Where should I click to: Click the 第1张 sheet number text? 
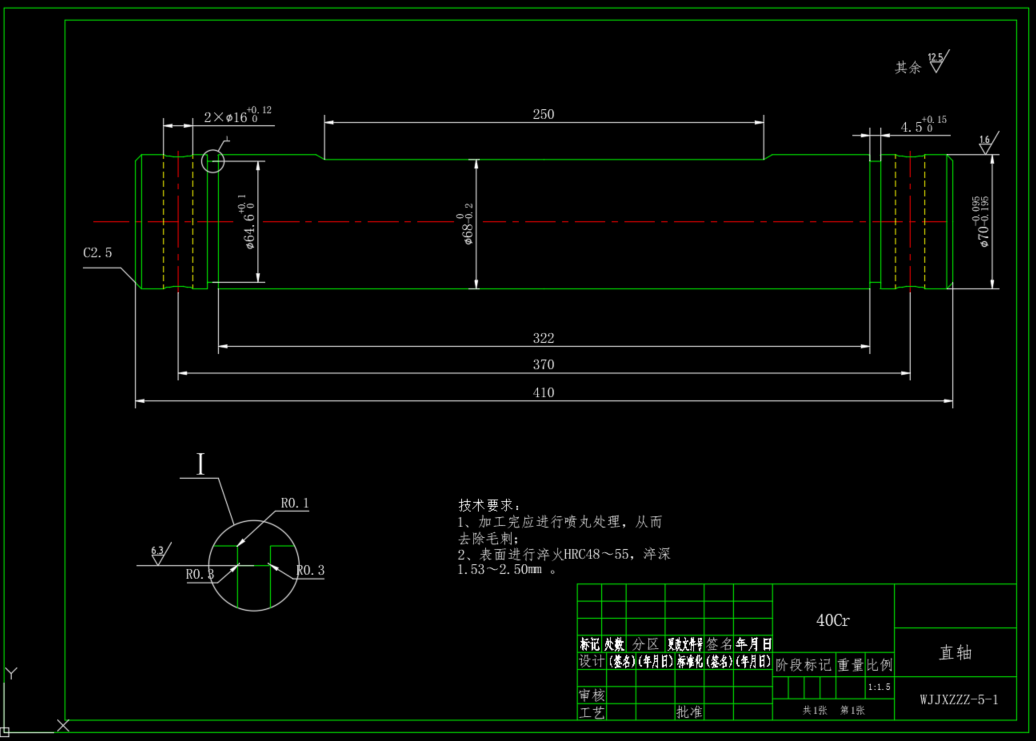852,711
